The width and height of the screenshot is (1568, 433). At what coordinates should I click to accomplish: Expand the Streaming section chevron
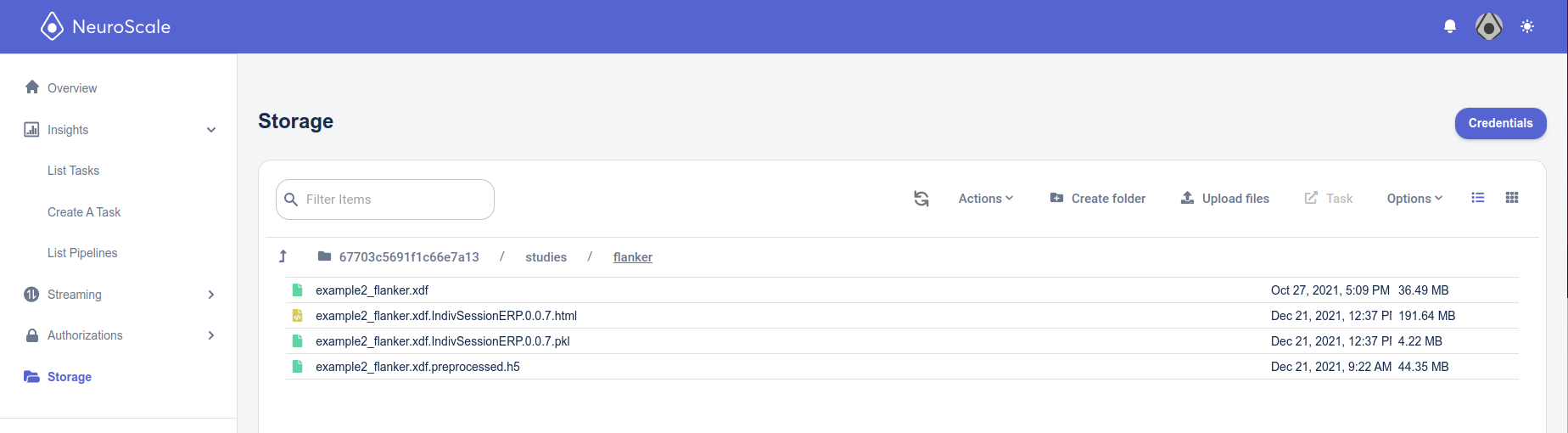coord(211,295)
